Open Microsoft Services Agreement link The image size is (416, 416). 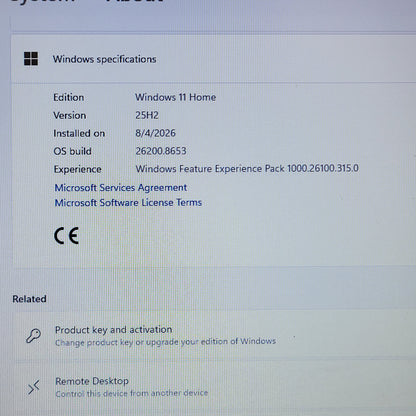[x=121, y=188]
